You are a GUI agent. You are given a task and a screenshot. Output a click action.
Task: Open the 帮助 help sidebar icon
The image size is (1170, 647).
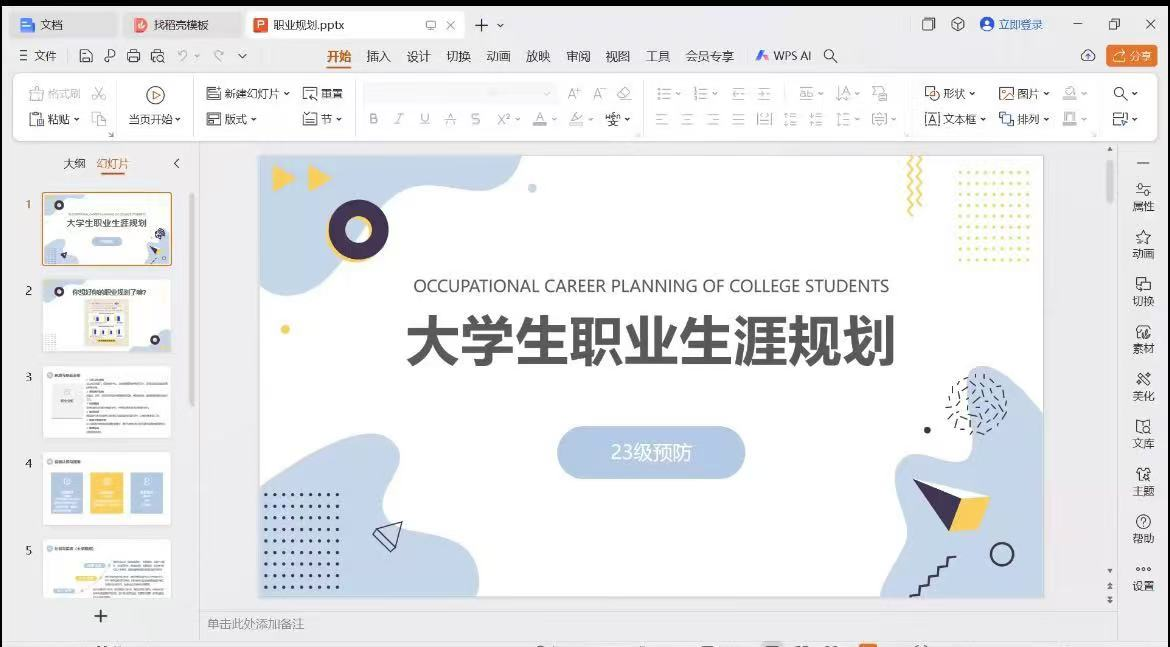point(1143,528)
